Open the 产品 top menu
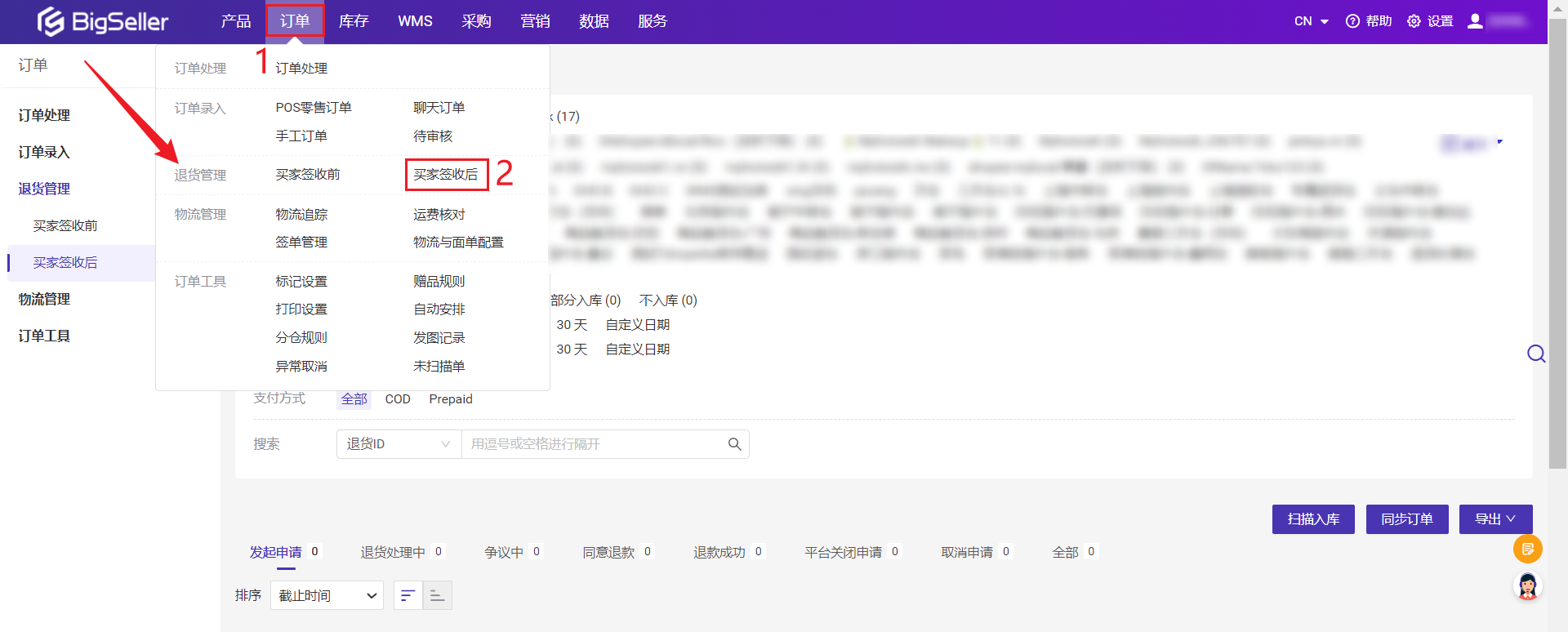 tap(236, 21)
